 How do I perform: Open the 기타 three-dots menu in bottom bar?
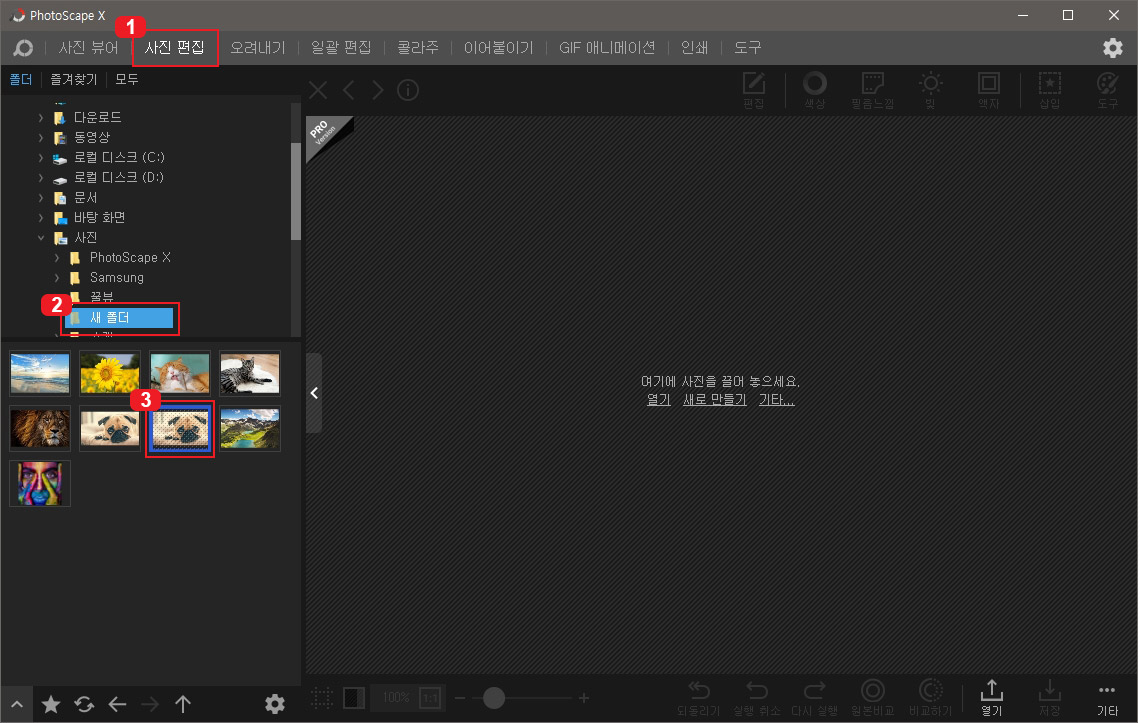(x=1108, y=698)
